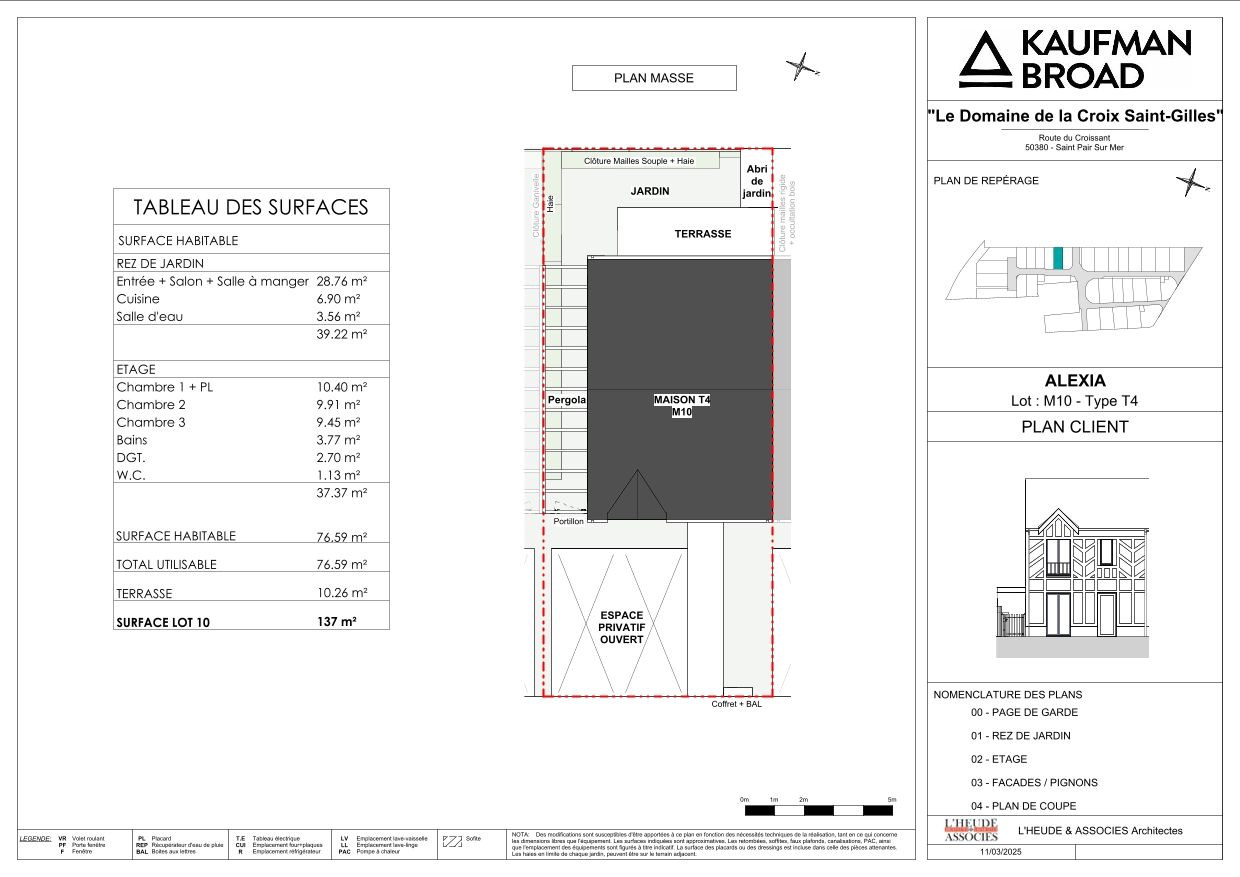Click the Coffret + BAL marker on the plan
Image resolution: width=1240 pixels, height=877 pixels.
737,692
